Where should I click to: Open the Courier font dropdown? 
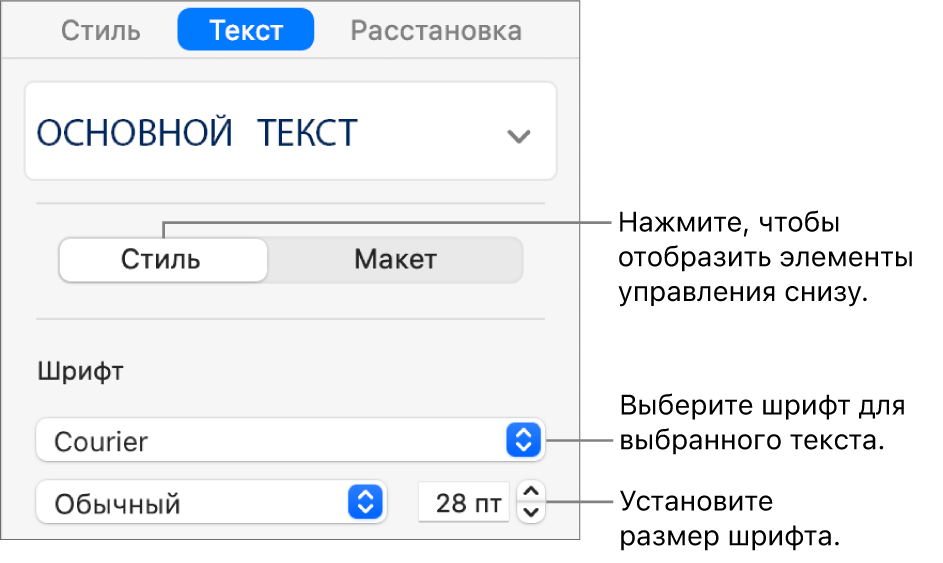coord(290,440)
